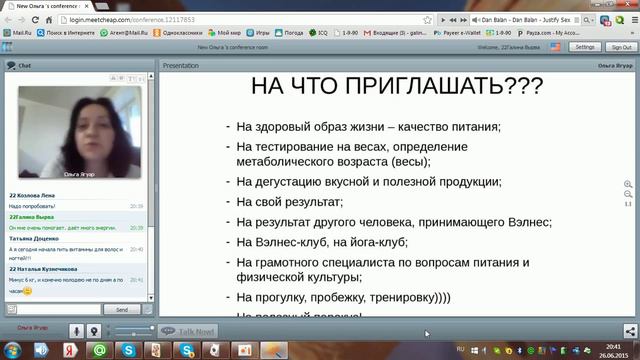
Task: Skip to the previous track in the toolbar player
Action: (x=453, y=20)
